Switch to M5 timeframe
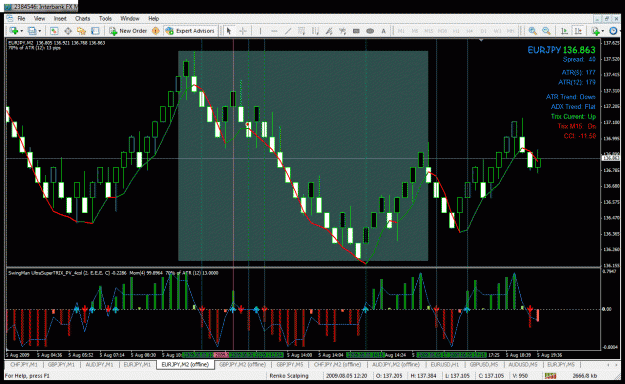 (415, 31)
